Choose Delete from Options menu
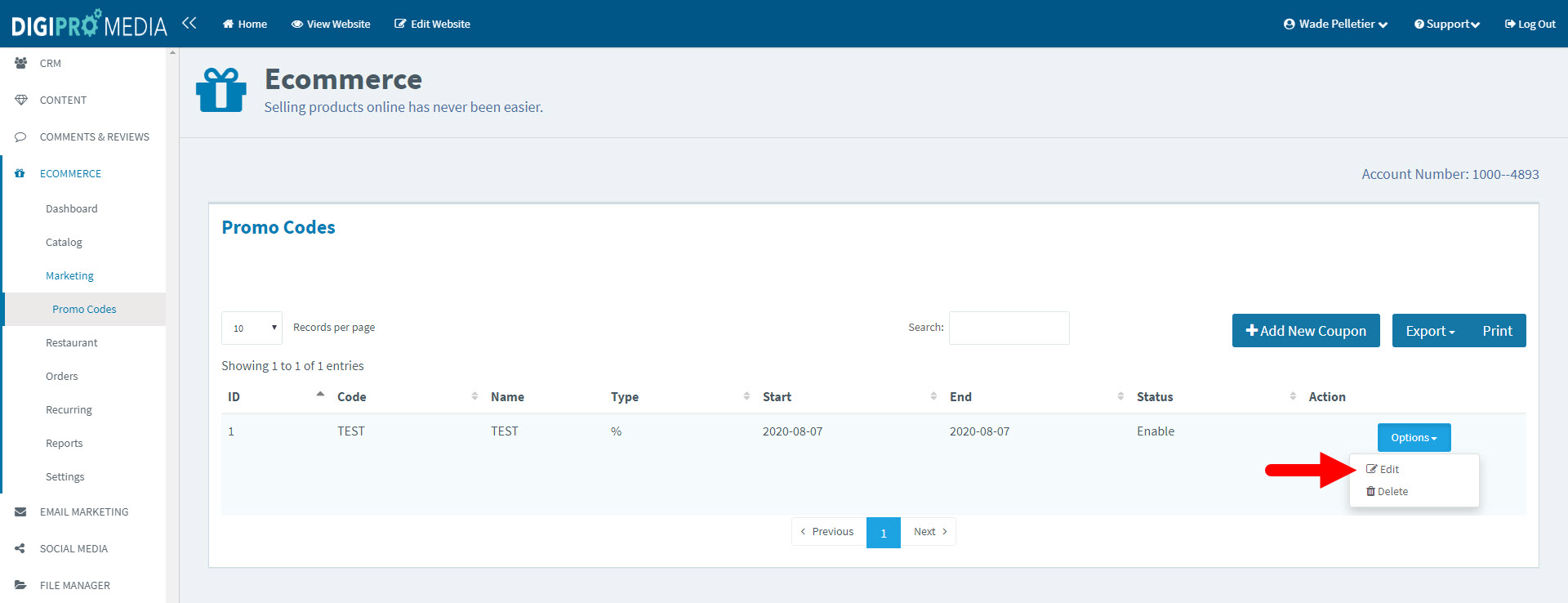 (x=1387, y=491)
